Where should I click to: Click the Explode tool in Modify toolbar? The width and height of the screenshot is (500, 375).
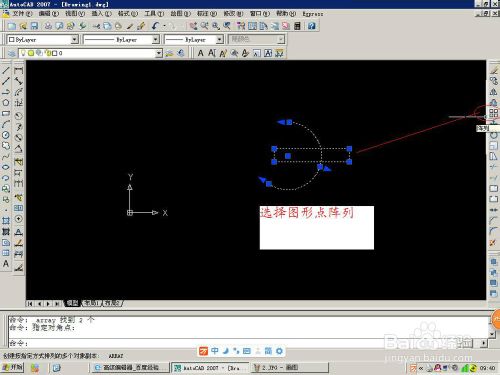(494, 242)
